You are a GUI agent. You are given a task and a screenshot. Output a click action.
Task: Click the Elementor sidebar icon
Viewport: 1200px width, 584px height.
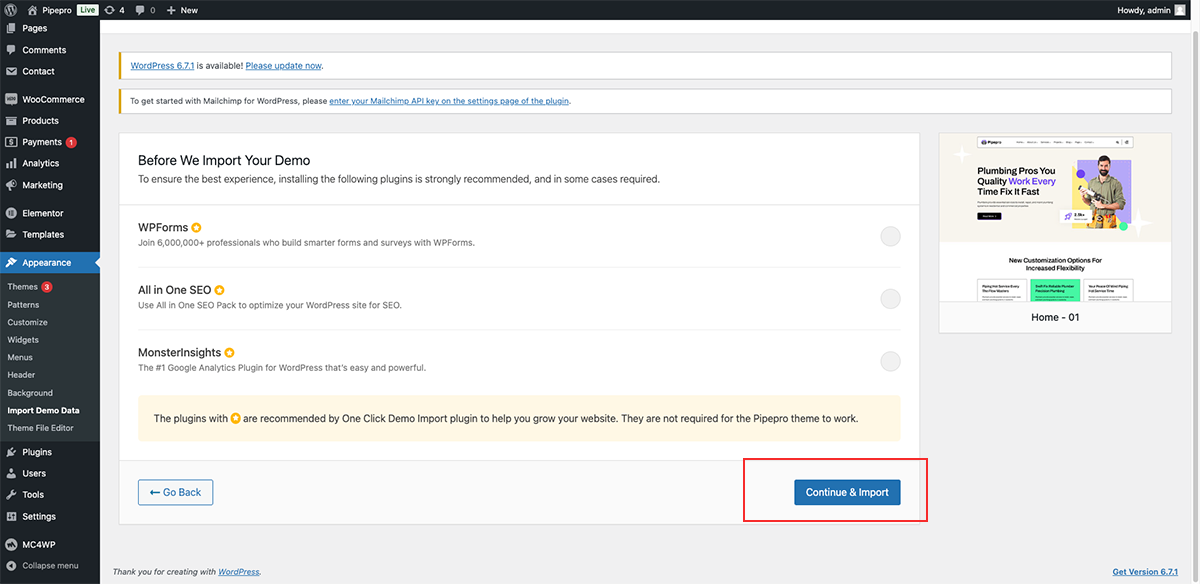(11, 213)
